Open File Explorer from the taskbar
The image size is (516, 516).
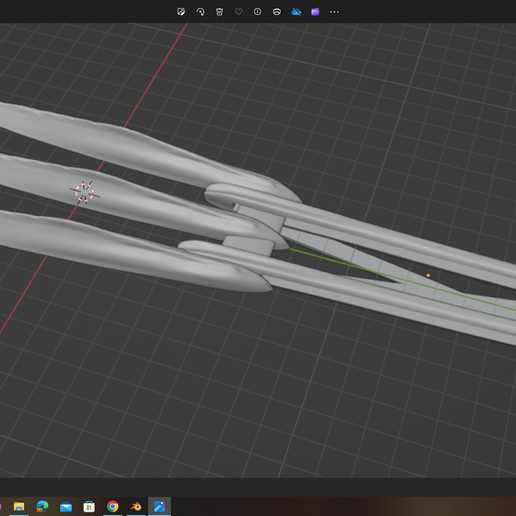19,507
